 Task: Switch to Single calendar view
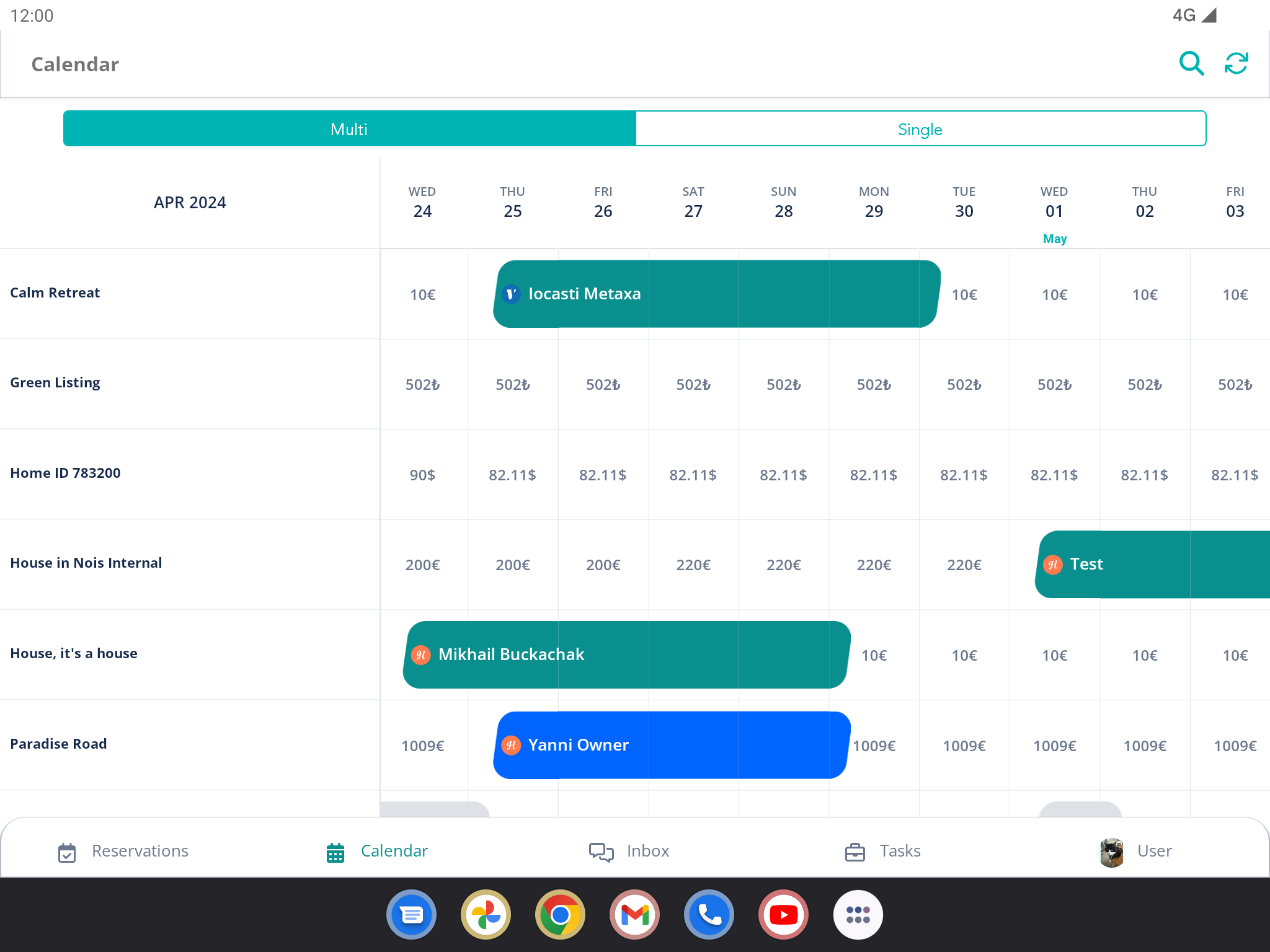(x=920, y=129)
